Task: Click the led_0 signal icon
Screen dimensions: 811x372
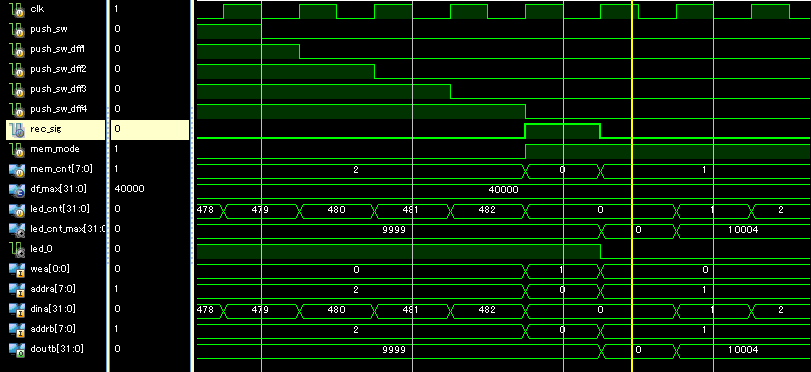Action: pos(17,250)
